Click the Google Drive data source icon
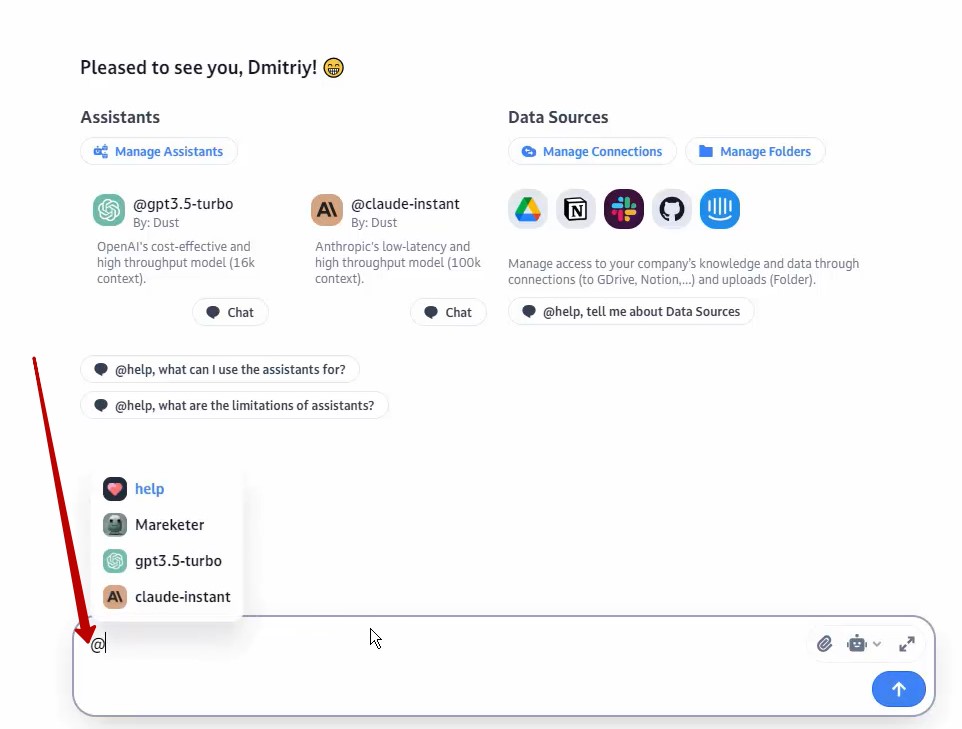Screen dimensions: 962x729 pos(528,209)
